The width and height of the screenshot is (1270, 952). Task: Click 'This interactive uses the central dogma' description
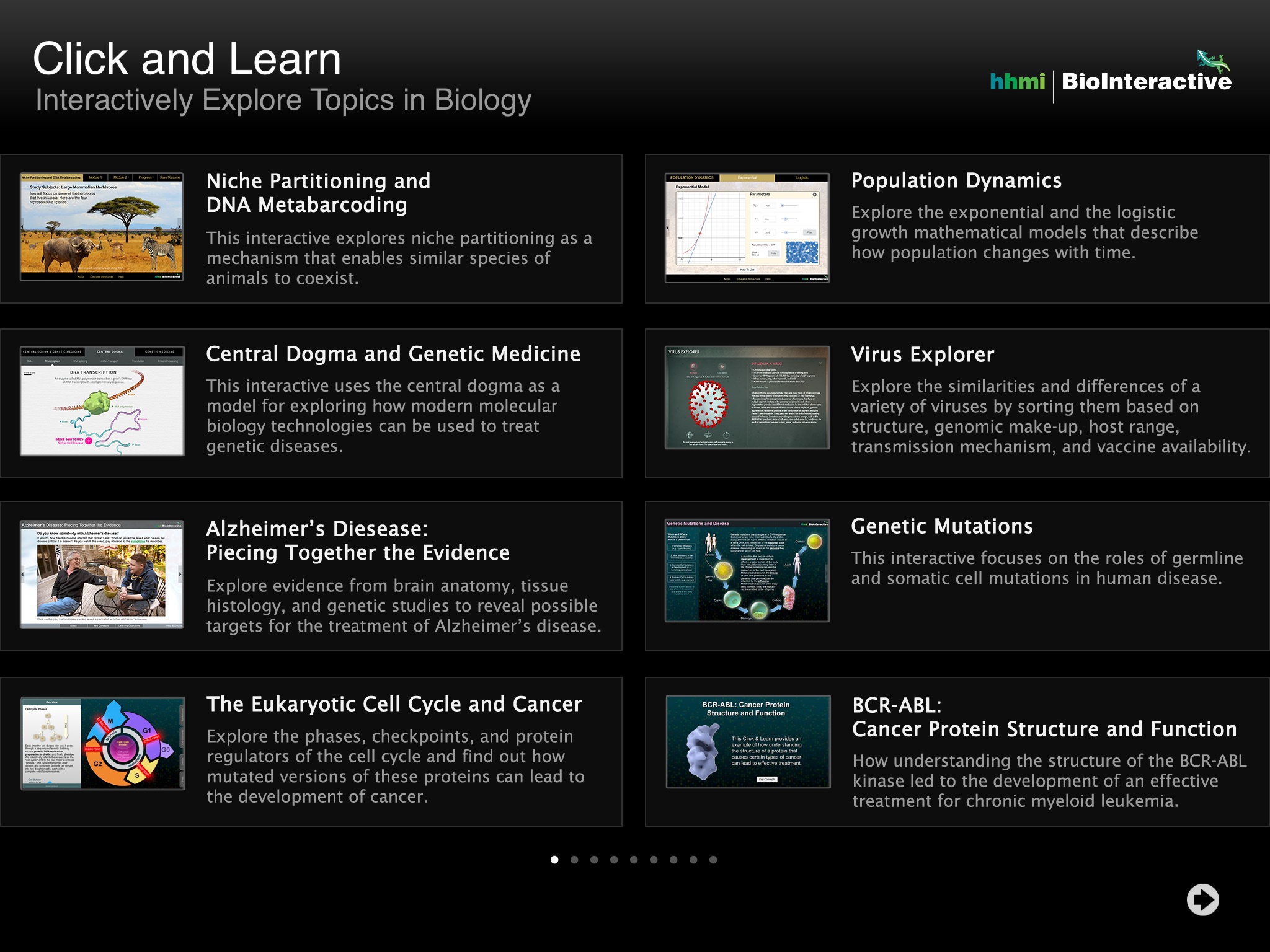[383, 416]
